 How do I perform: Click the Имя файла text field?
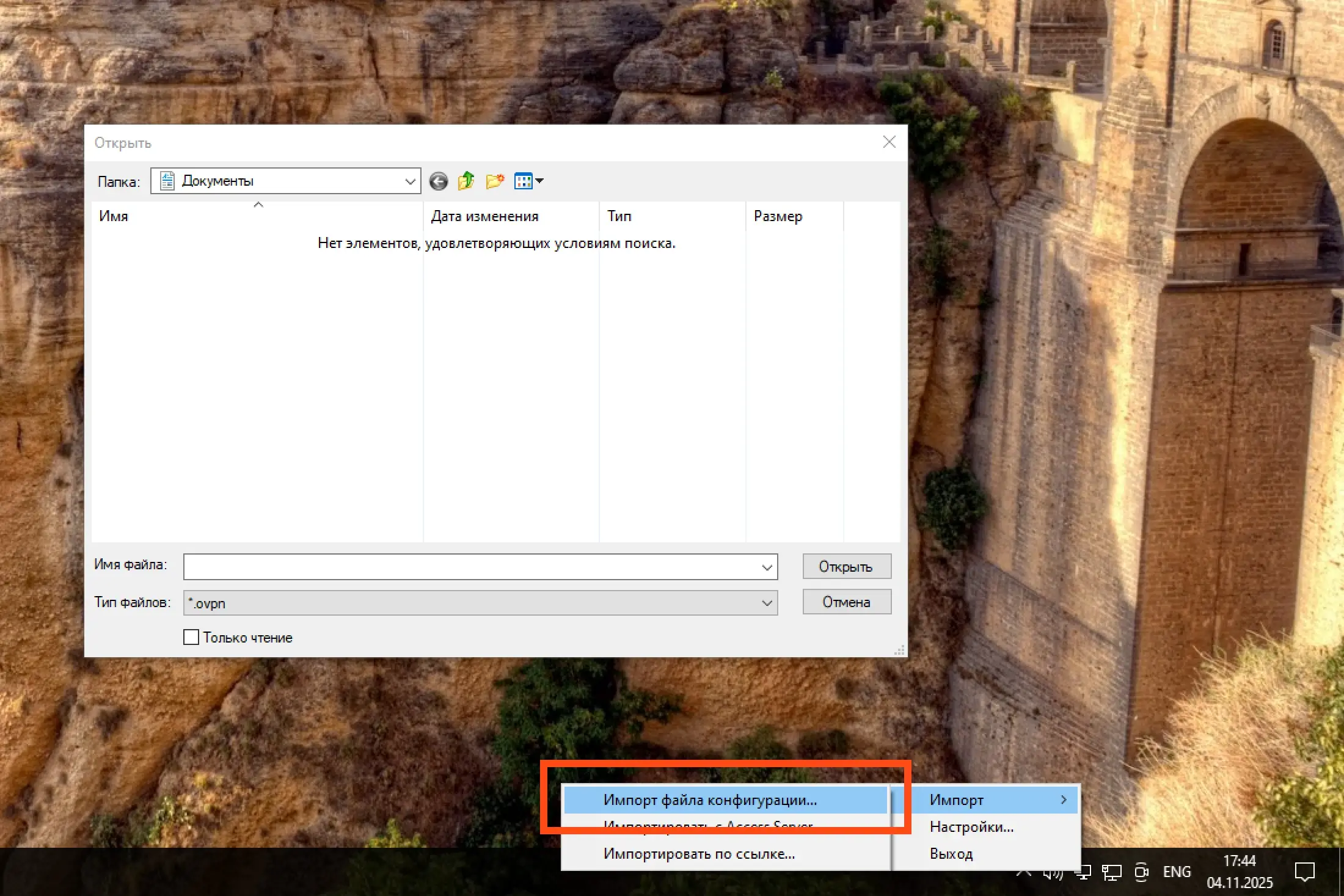point(470,567)
